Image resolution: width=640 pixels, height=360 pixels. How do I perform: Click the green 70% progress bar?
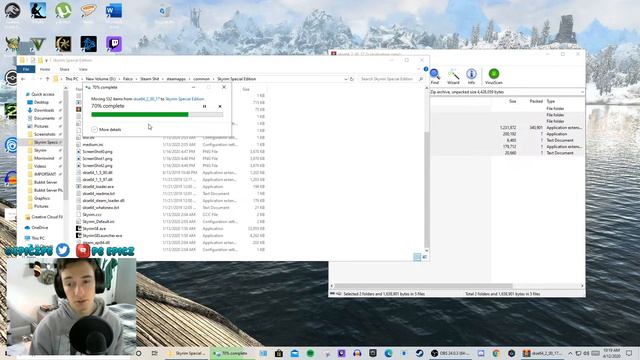coord(157,115)
